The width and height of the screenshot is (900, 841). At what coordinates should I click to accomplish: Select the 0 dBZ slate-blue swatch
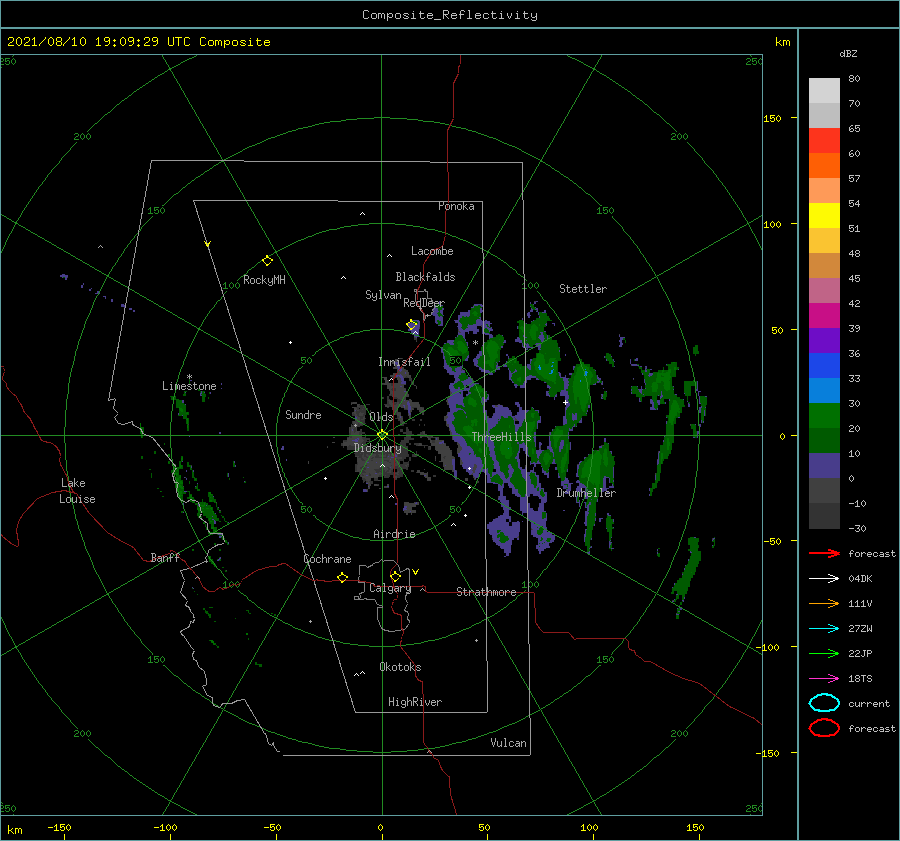pyautogui.click(x=824, y=466)
